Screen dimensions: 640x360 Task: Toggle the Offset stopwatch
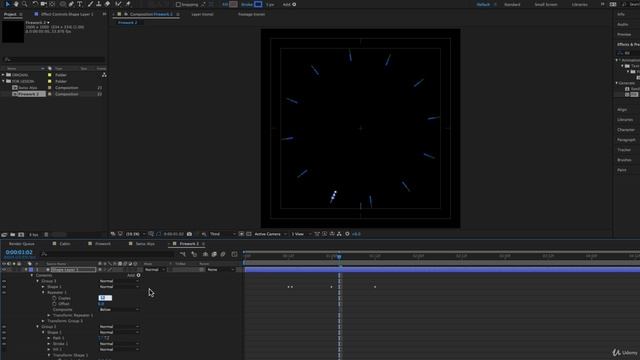click(x=54, y=304)
